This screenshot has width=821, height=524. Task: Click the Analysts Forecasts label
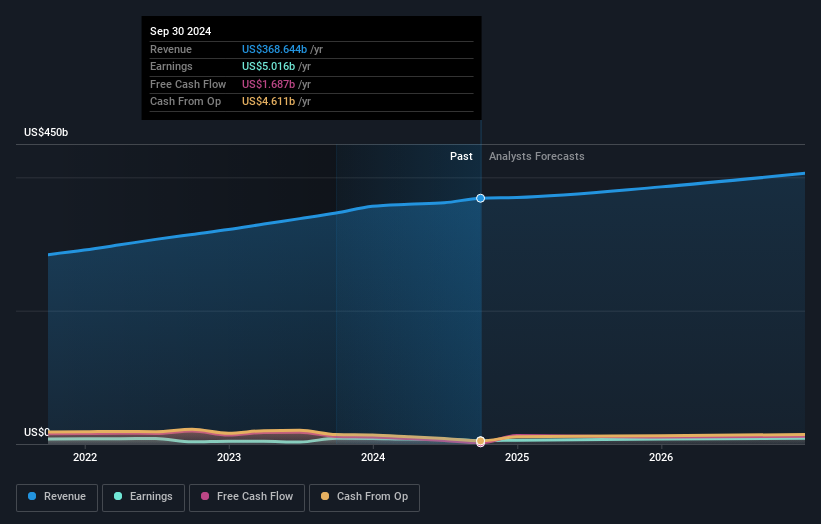537,157
